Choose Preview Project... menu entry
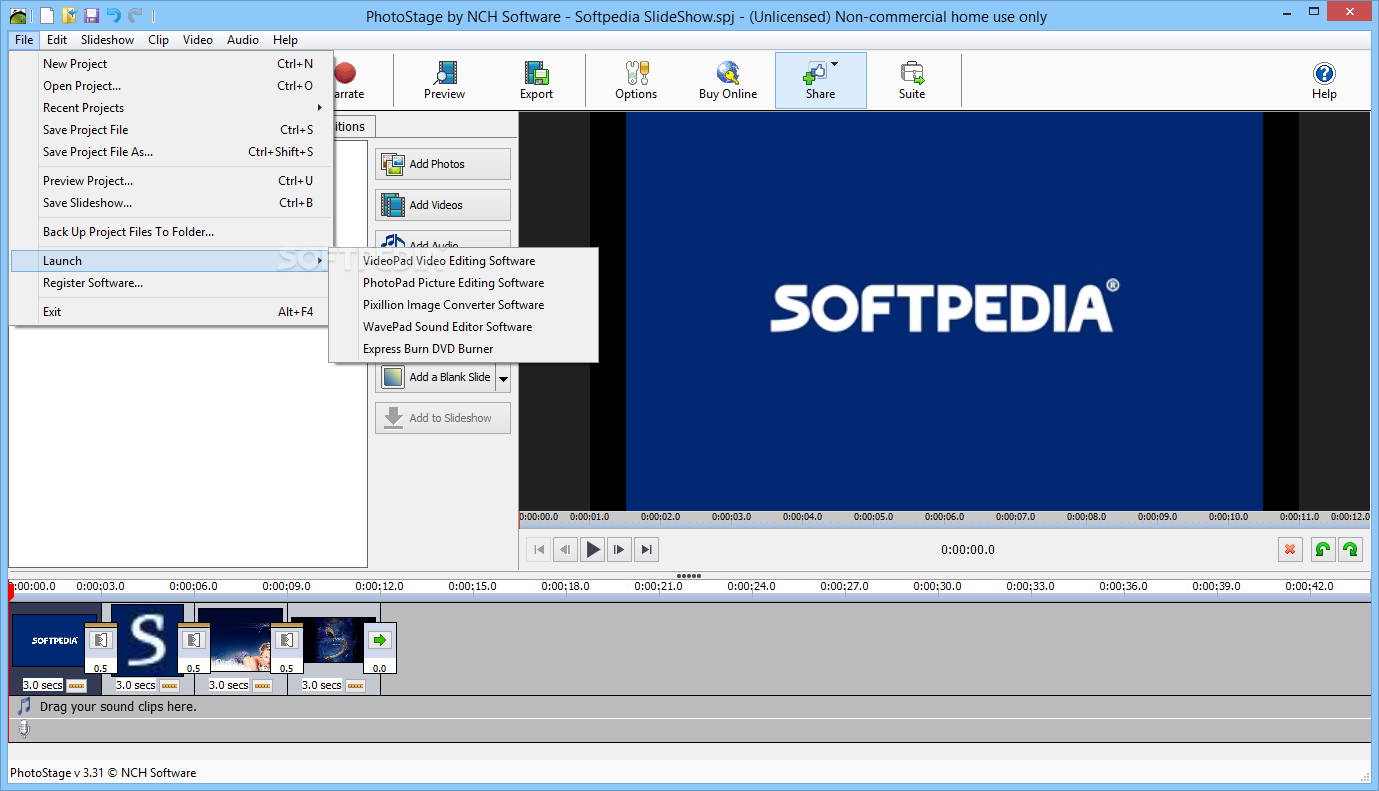Image resolution: width=1379 pixels, height=791 pixels. click(x=172, y=181)
